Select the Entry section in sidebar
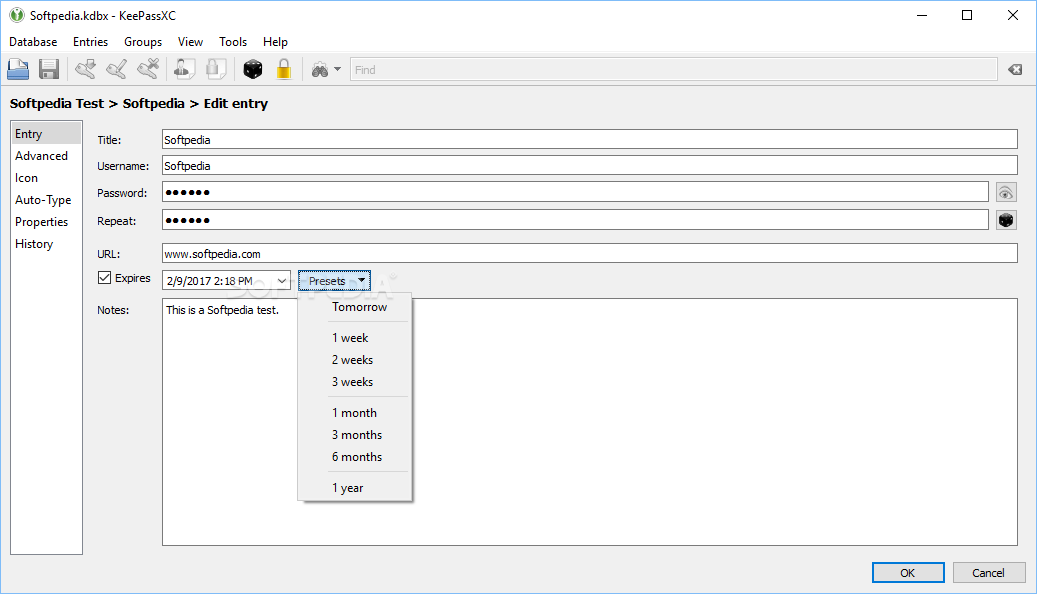The width and height of the screenshot is (1037, 594). 46,134
